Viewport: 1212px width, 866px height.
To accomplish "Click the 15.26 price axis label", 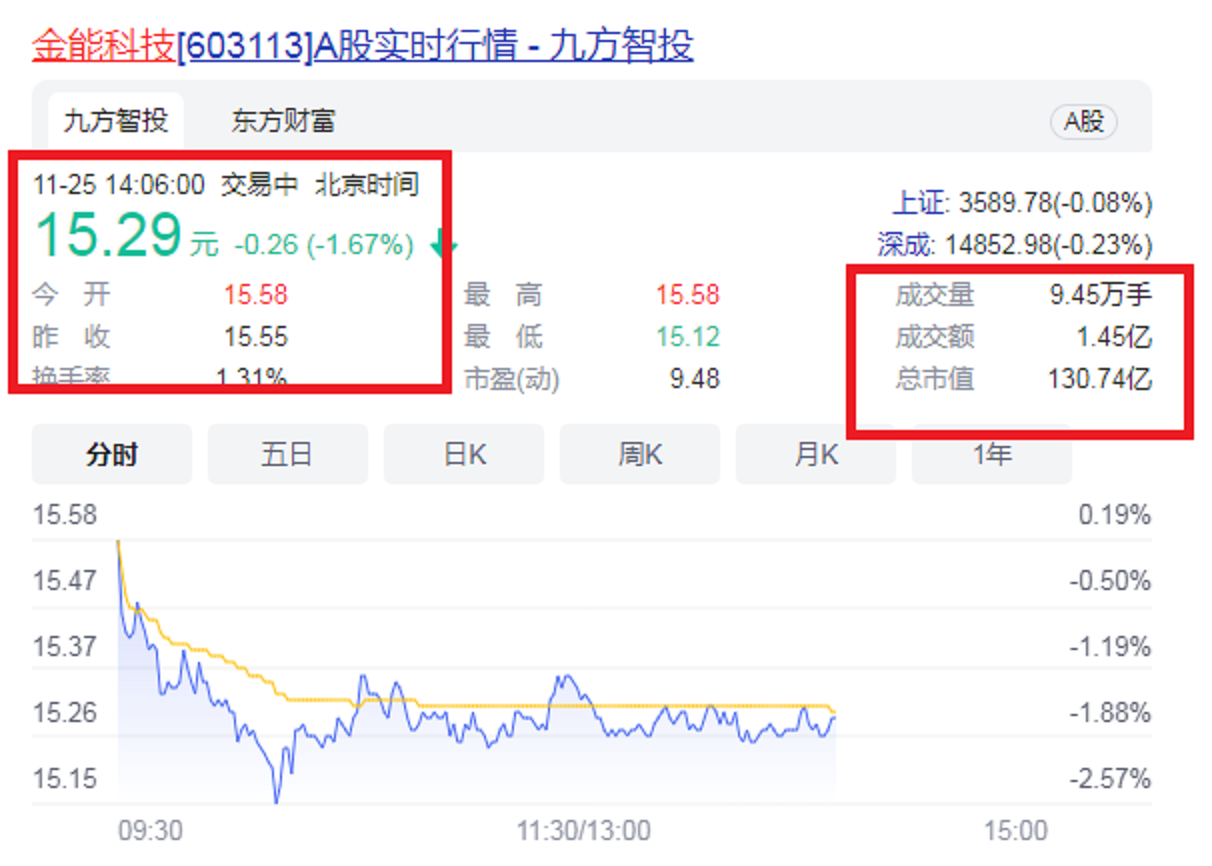I will (65, 713).
